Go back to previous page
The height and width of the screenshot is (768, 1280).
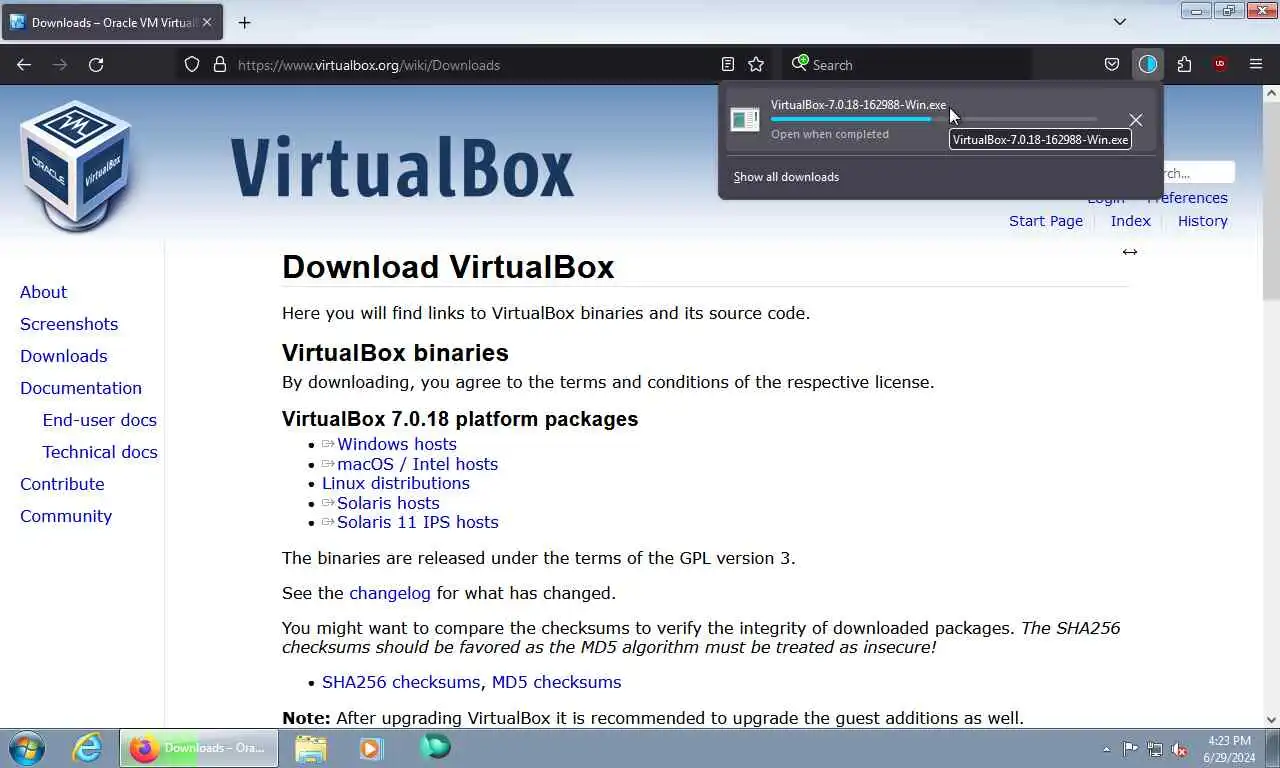coord(24,64)
